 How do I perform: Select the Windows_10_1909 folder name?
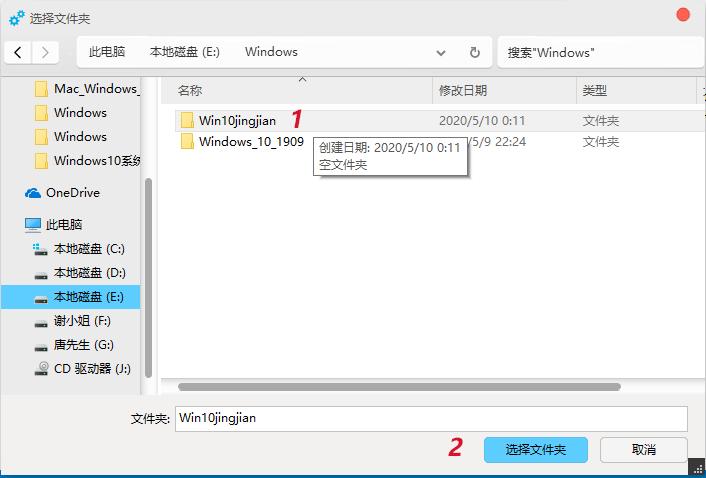(251, 142)
